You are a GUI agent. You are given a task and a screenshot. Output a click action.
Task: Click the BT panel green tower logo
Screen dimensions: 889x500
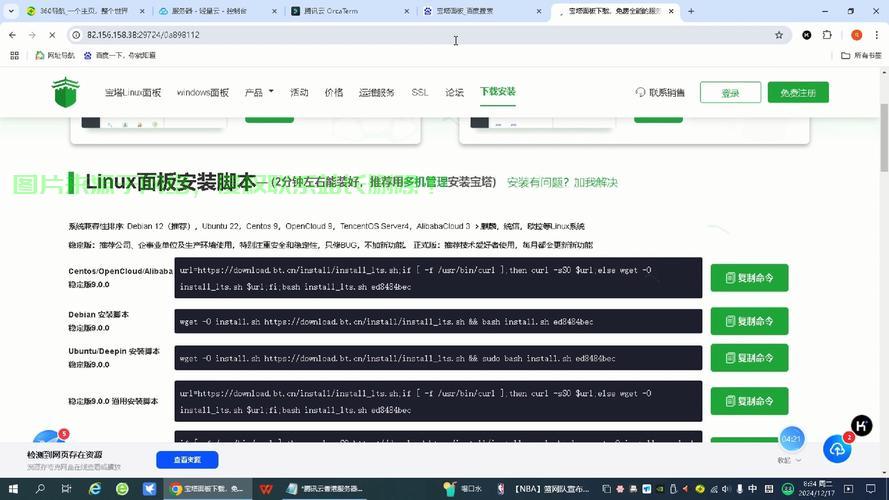65,92
